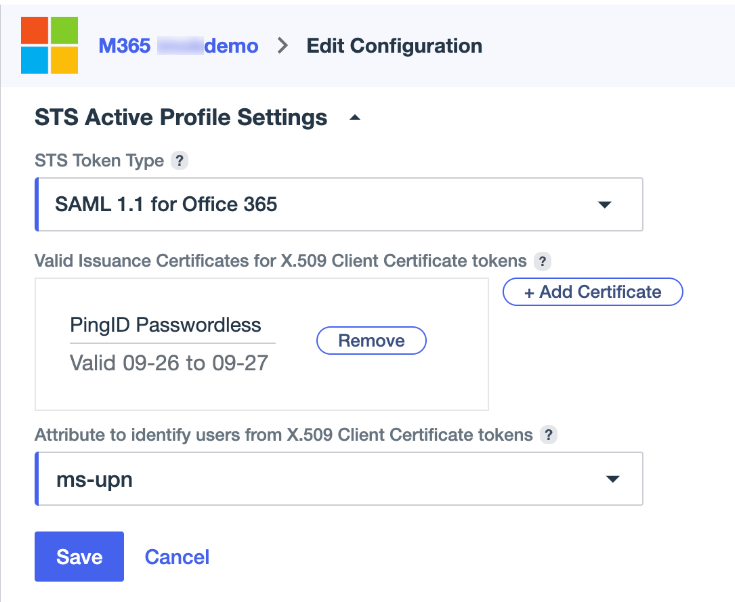The width and height of the screenshot is (735, 602).
Task: Select the PingID Passwordless certificate name
Action: tap(165, 325)
